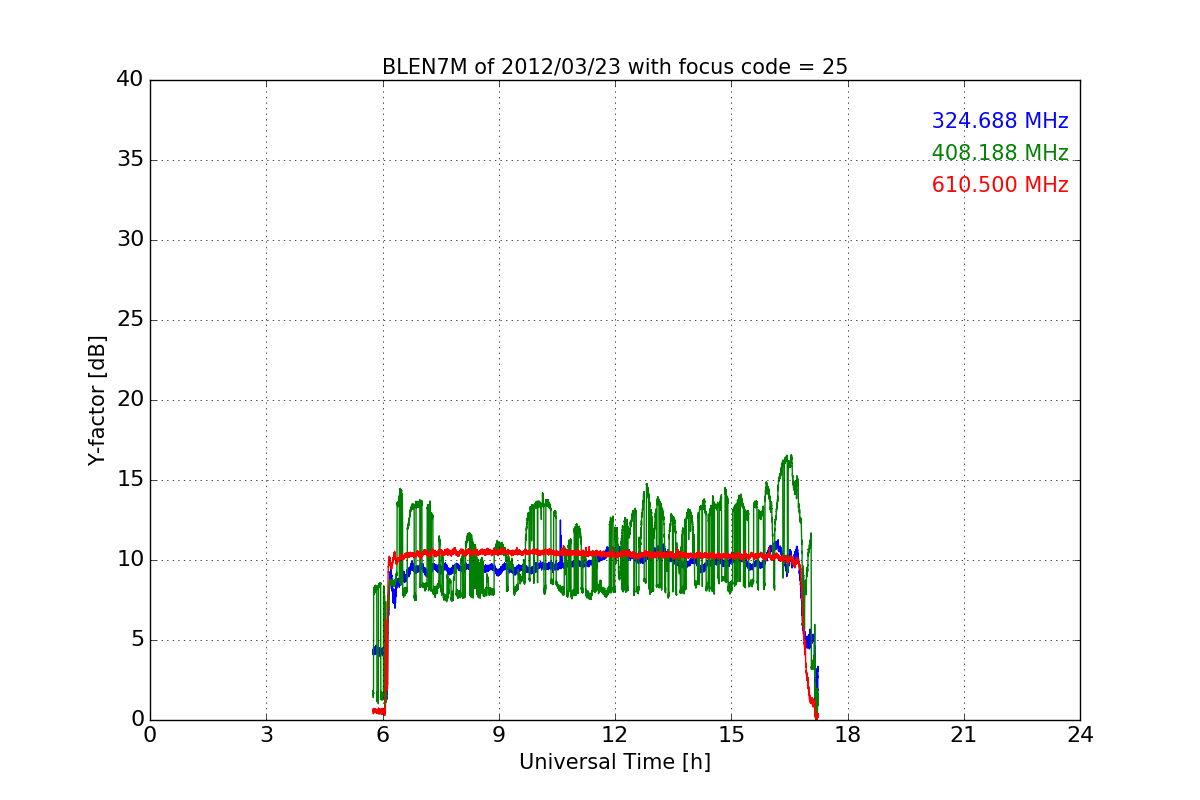Click the x-axis tick label 6
1200x800 pixels.
click(383, 734)
